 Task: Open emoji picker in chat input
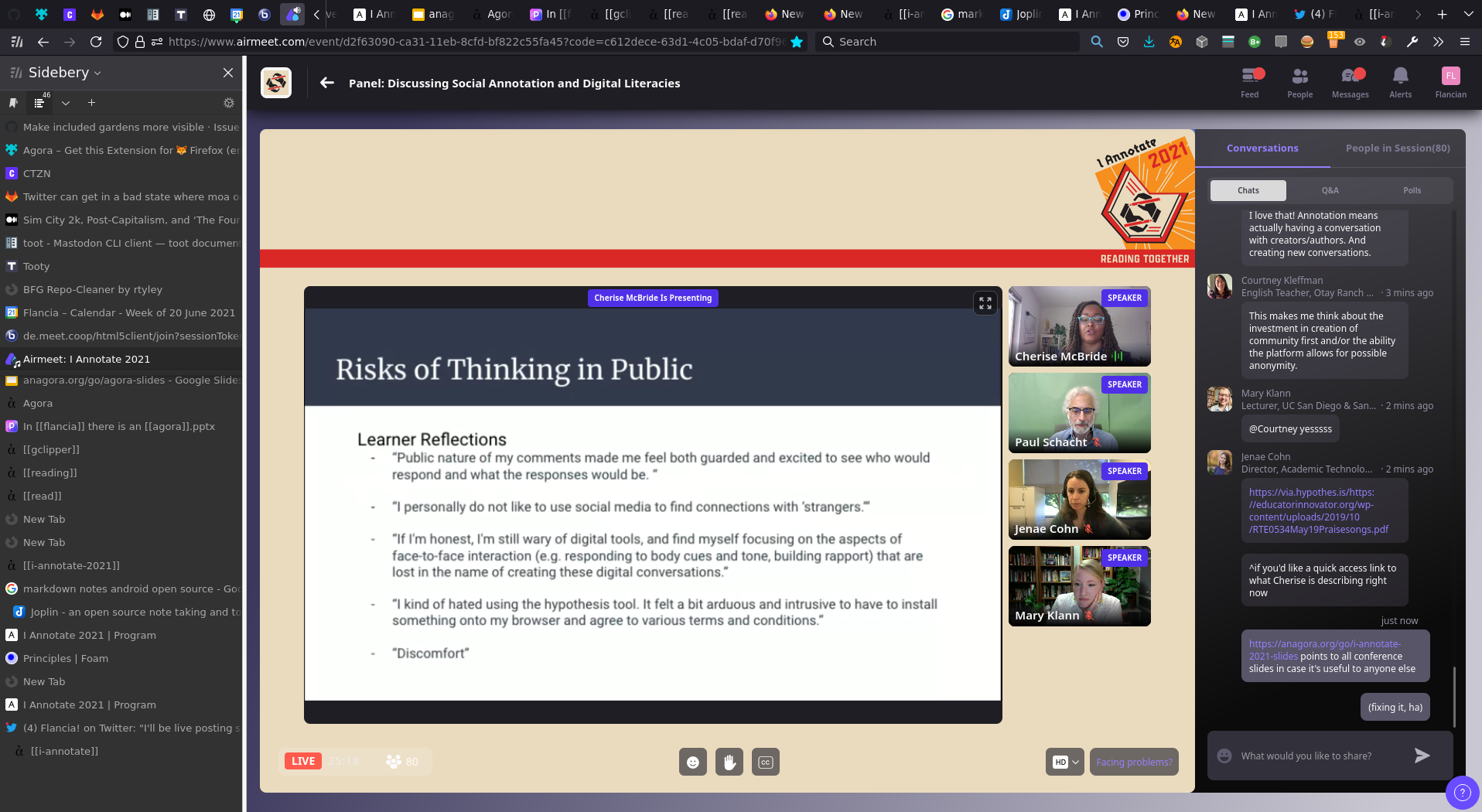click(1224, 756)
